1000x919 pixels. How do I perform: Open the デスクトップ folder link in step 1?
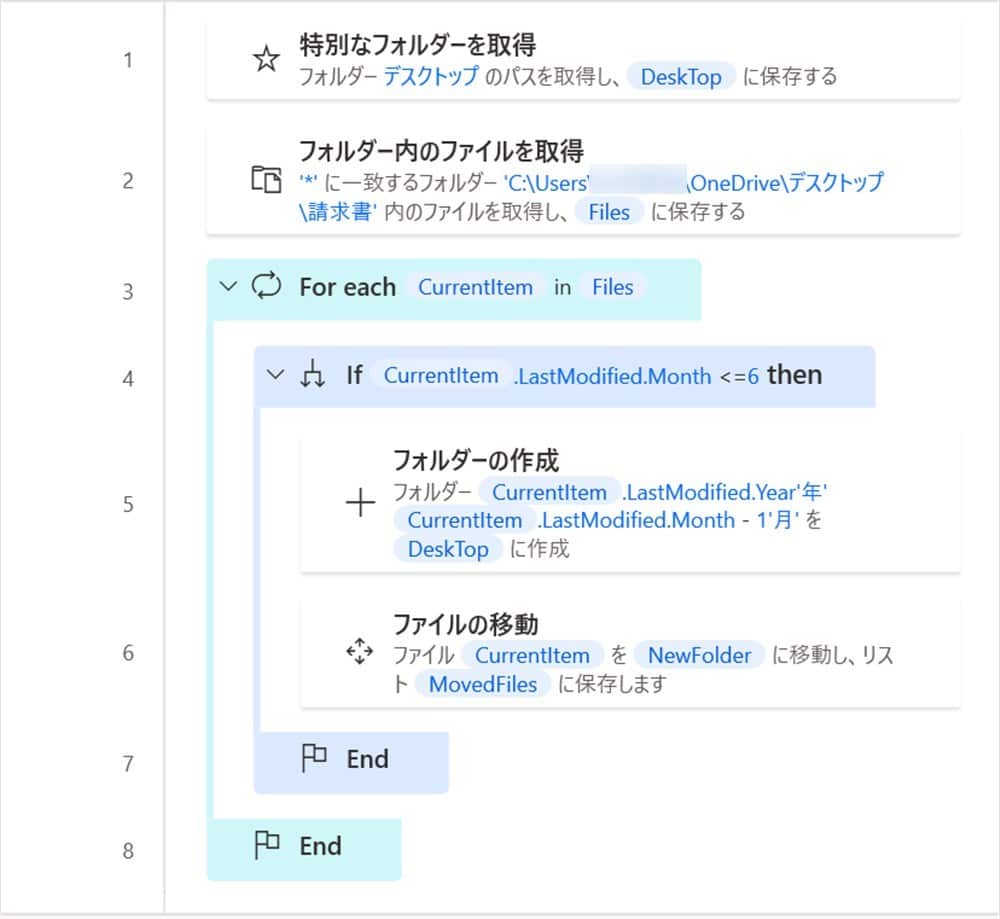click(x=431, y=77)
